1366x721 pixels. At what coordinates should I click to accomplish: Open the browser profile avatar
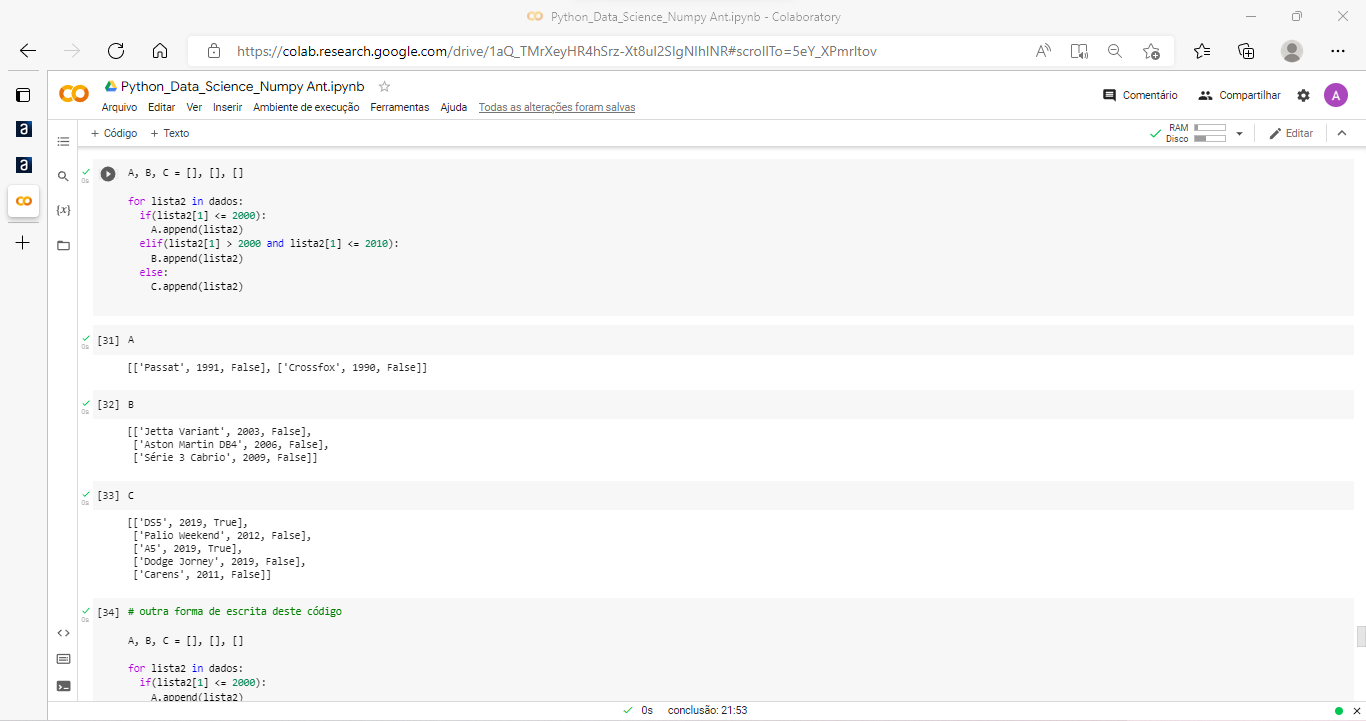click(x=1292, y=51)
